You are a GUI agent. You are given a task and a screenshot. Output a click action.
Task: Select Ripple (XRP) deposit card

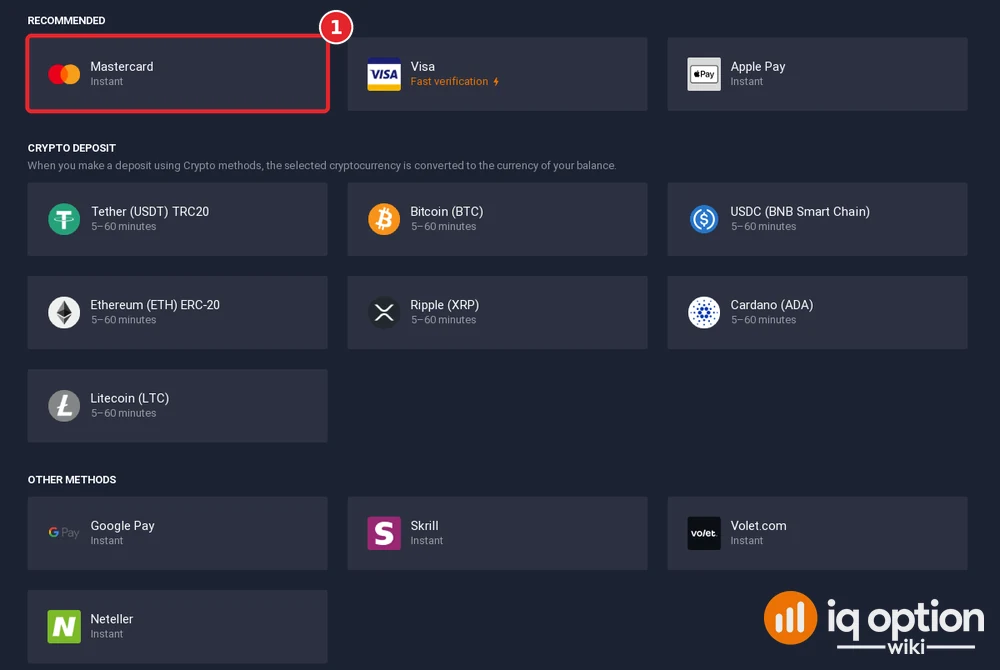[x=497, y=312]
